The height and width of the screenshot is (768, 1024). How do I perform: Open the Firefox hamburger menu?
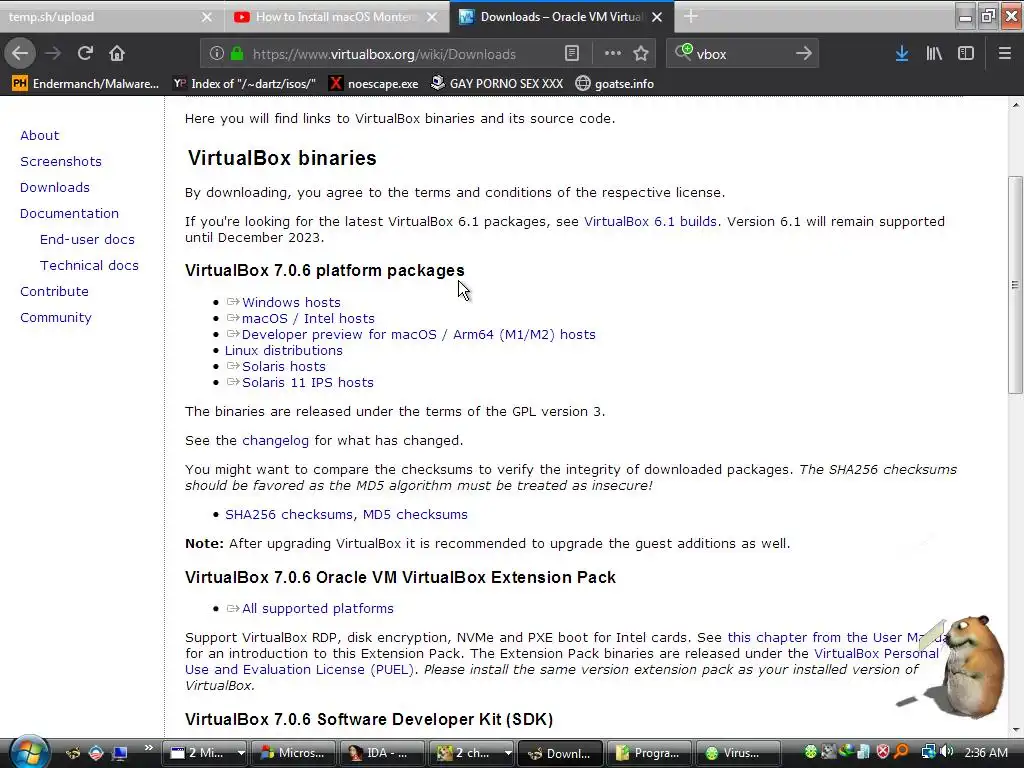1005,54
